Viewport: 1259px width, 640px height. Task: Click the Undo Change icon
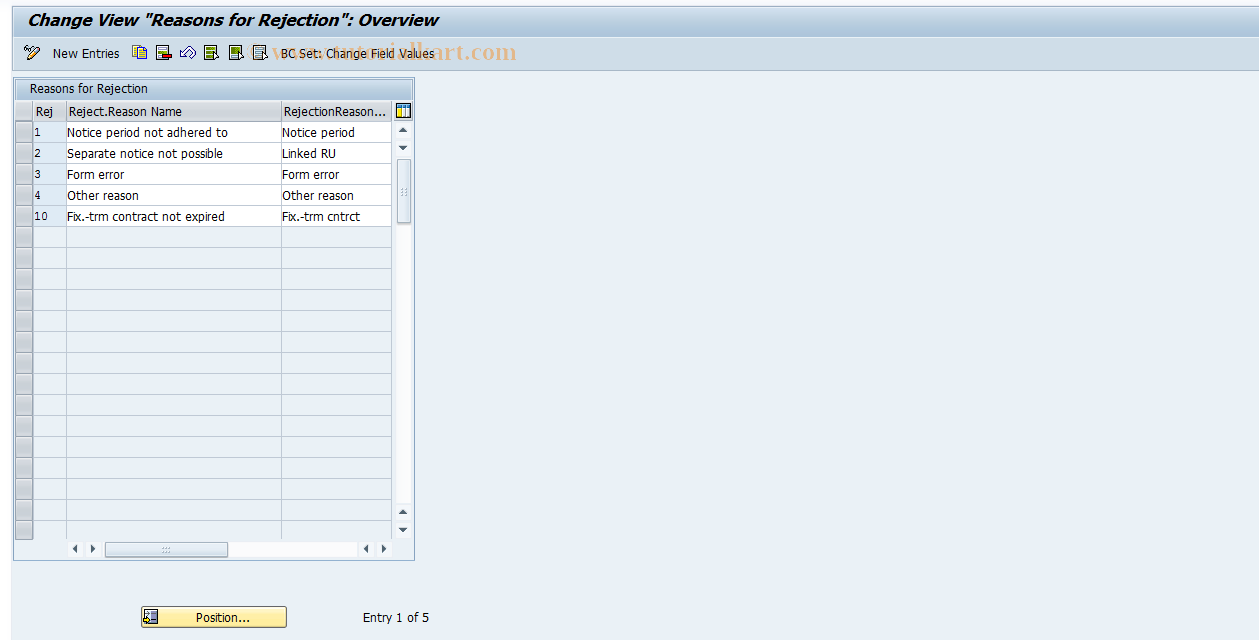(x=187, y=53)
